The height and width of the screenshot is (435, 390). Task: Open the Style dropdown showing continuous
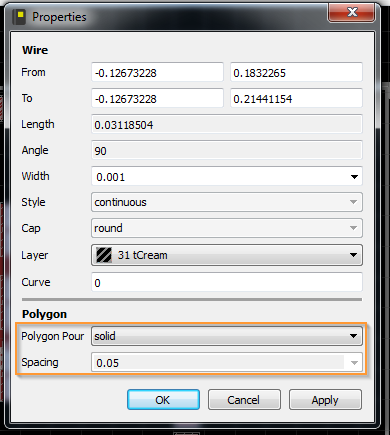coord(227,202)
